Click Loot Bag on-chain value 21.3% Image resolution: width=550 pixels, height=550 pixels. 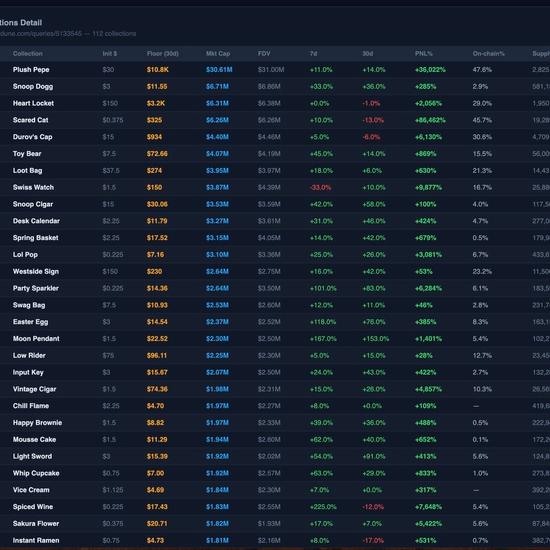[x=482, y=171]
